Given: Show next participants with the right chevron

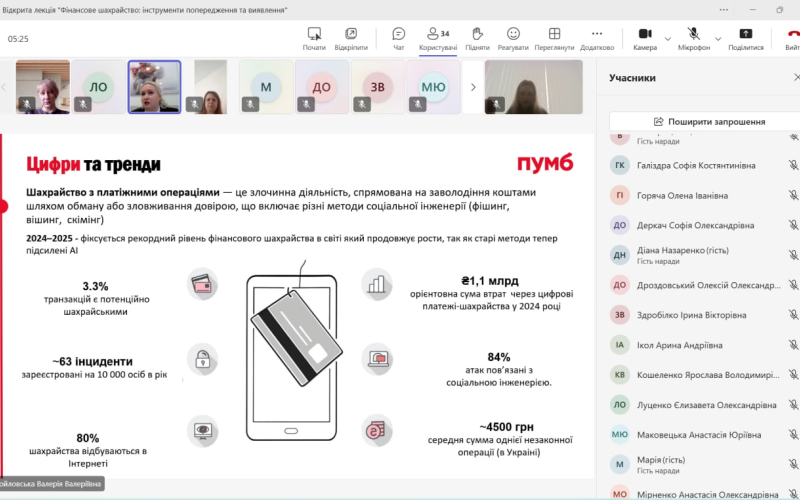Looking at the screenshot, I should coord(473,87).
